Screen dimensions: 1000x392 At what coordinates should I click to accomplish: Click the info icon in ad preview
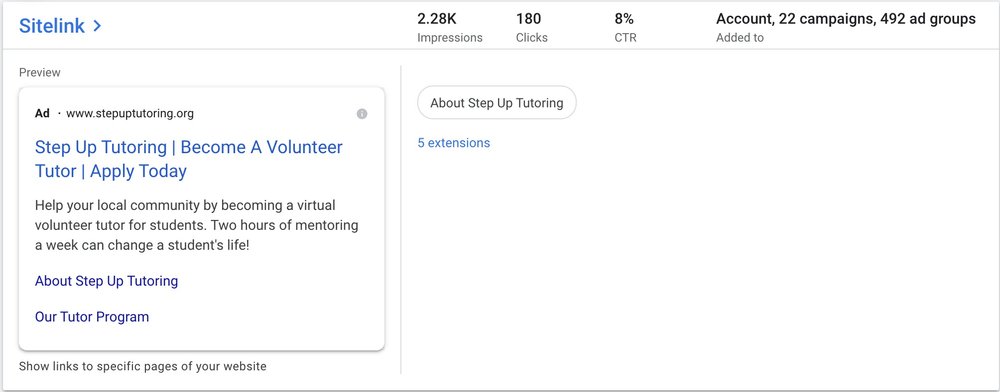coord(362,114)
